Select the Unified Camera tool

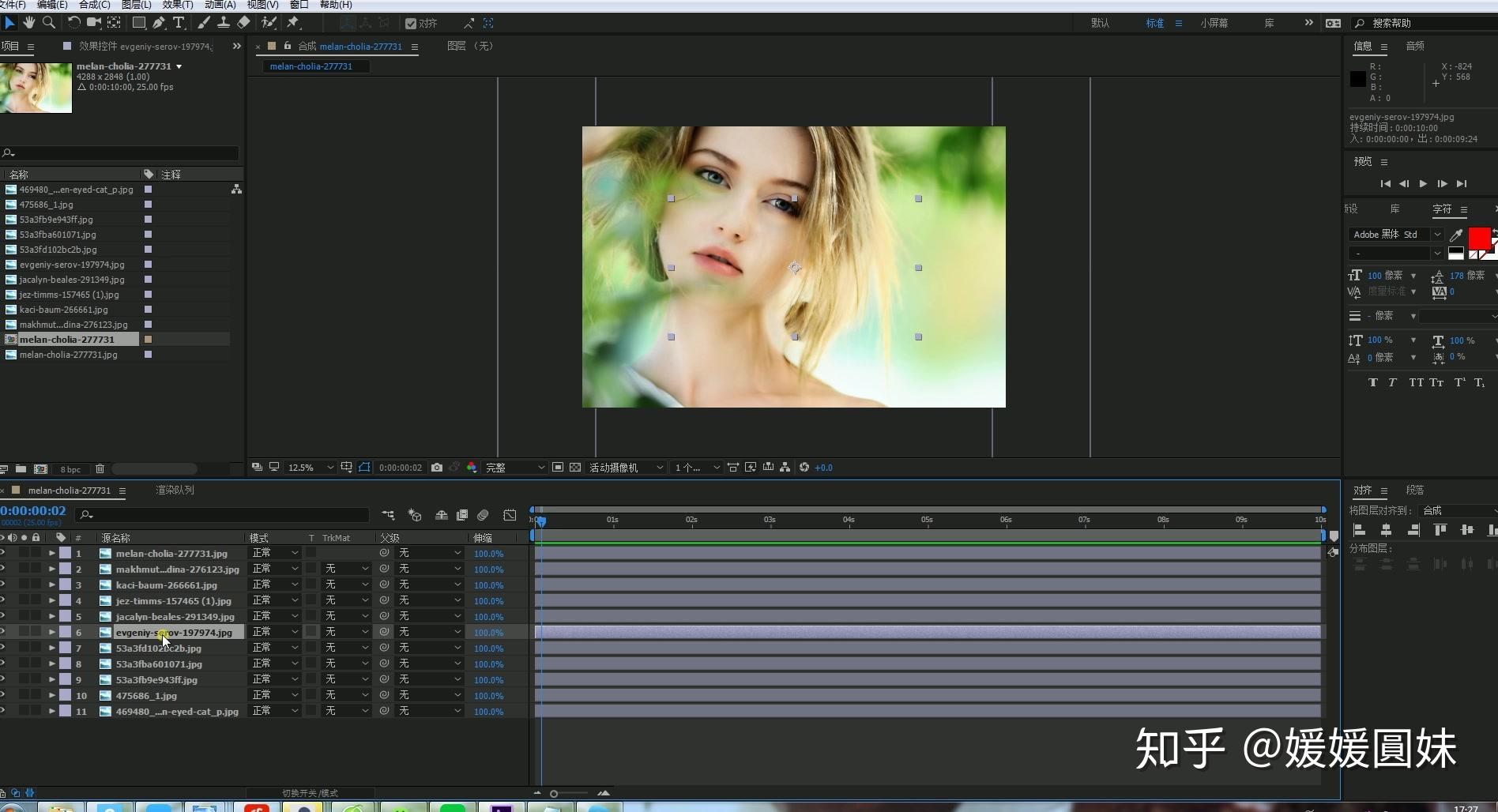94,23
